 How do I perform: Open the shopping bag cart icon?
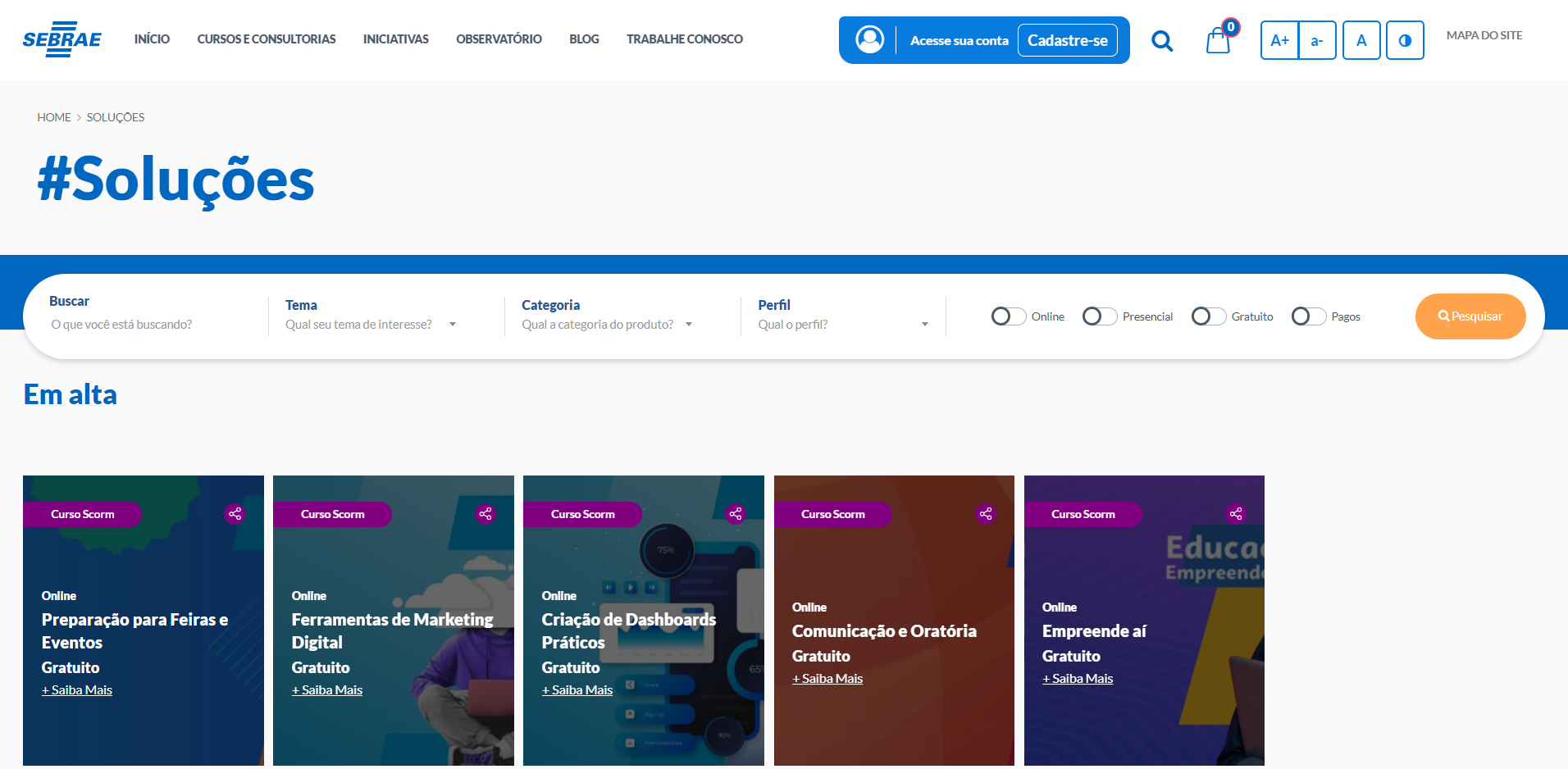click(1218, 40)
